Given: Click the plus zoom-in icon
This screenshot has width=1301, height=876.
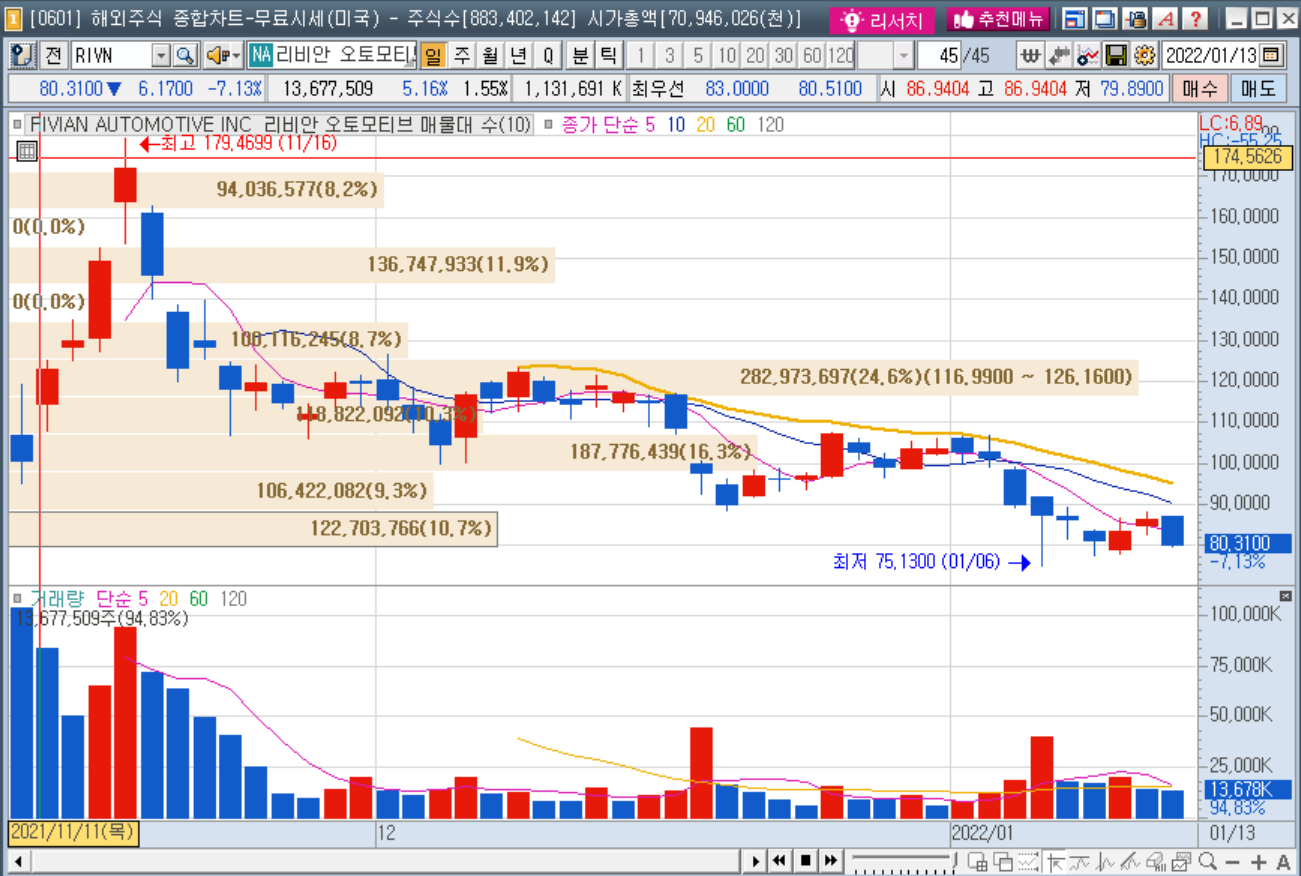Looking at the screenshot, I should [x=1258, y=862].
